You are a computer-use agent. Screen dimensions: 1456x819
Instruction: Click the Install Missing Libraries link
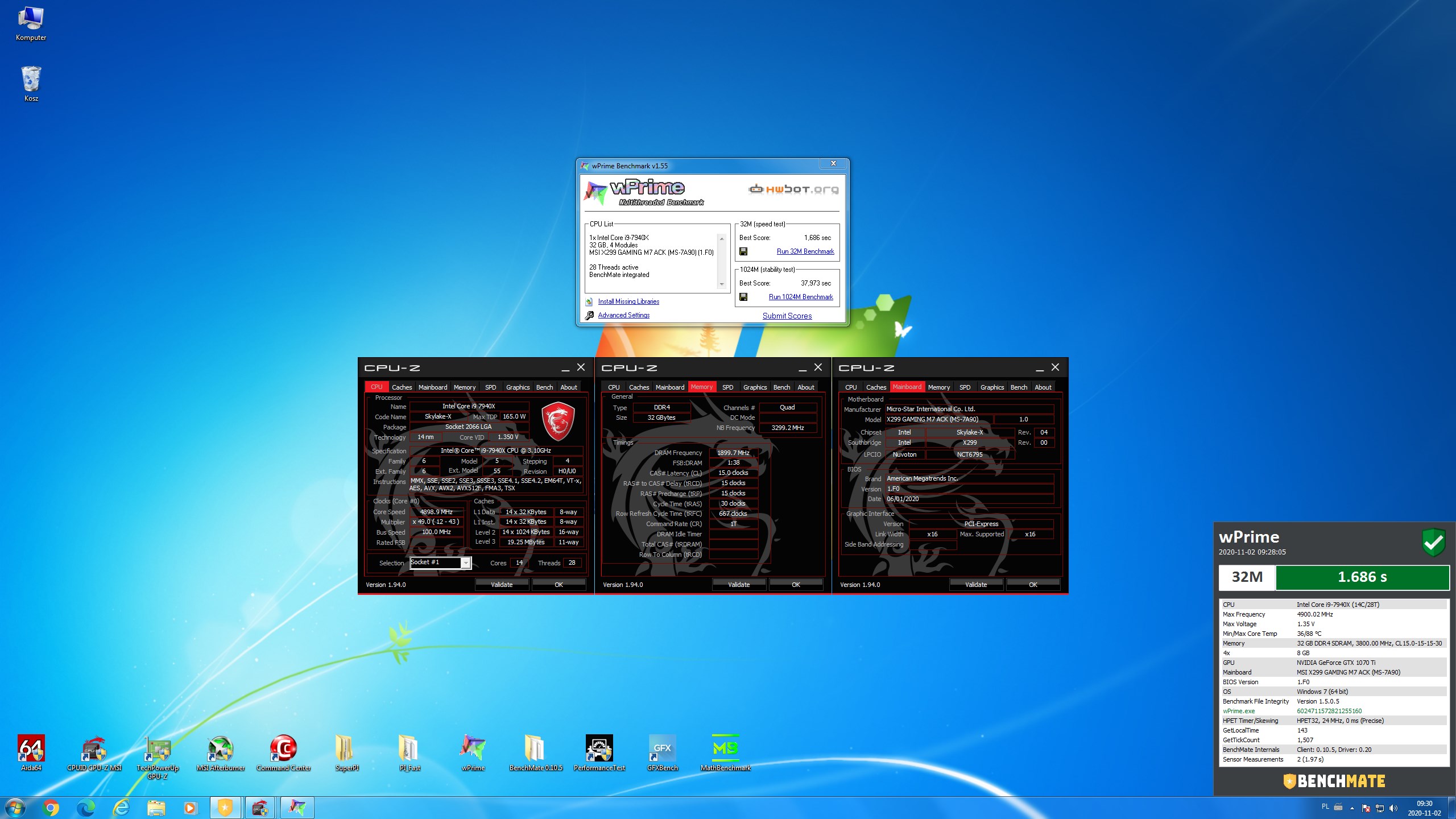[x=628, y=301]
